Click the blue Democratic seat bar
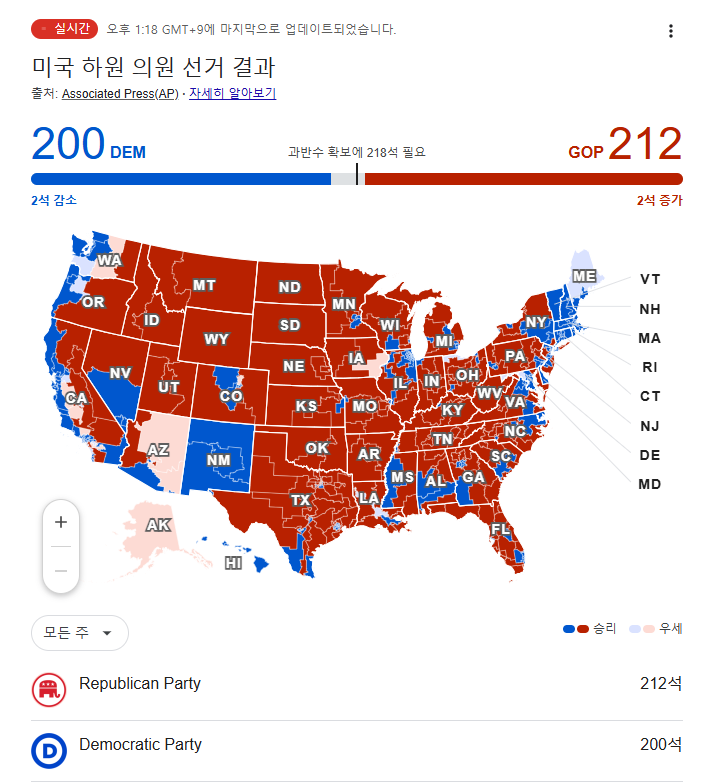714x784 pixels. coord(180,179)
